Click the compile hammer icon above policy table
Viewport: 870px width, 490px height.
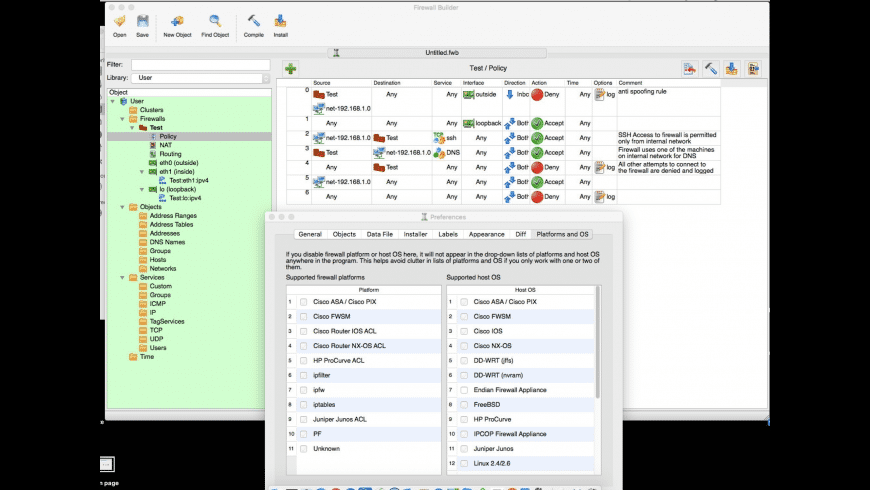click(x=711, y=69)
